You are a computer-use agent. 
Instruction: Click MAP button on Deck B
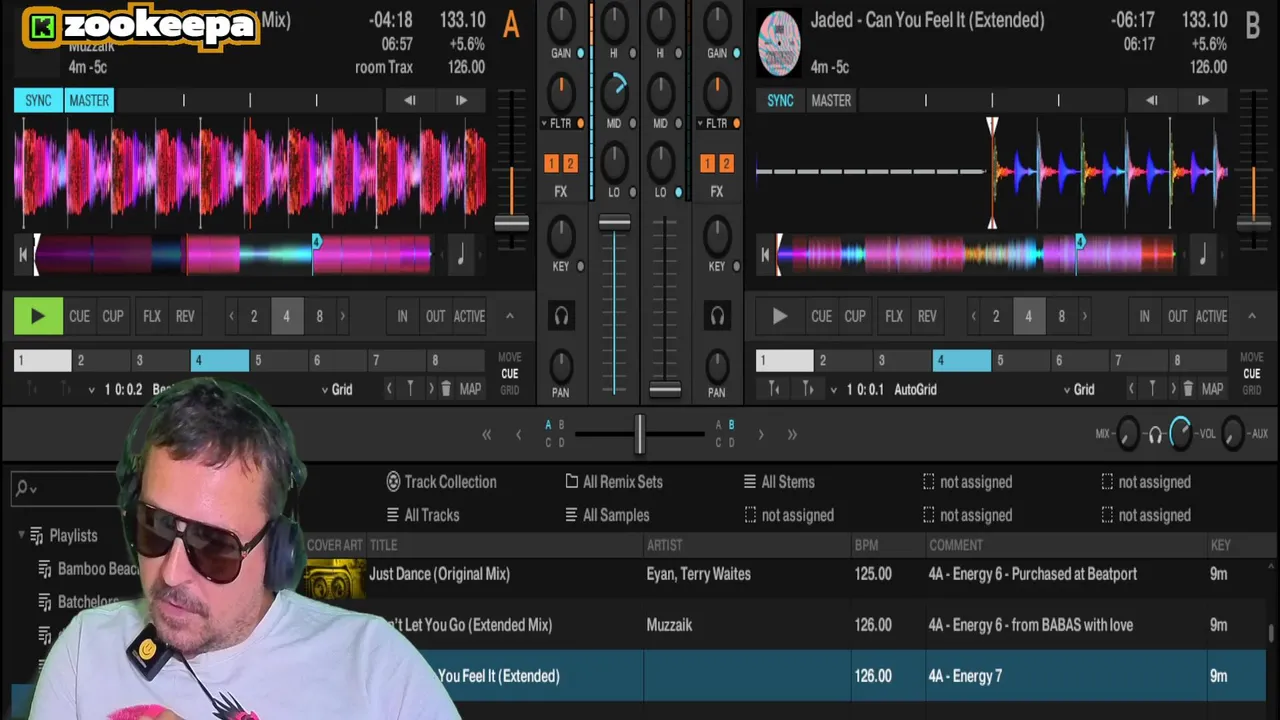coord(1212,389)
